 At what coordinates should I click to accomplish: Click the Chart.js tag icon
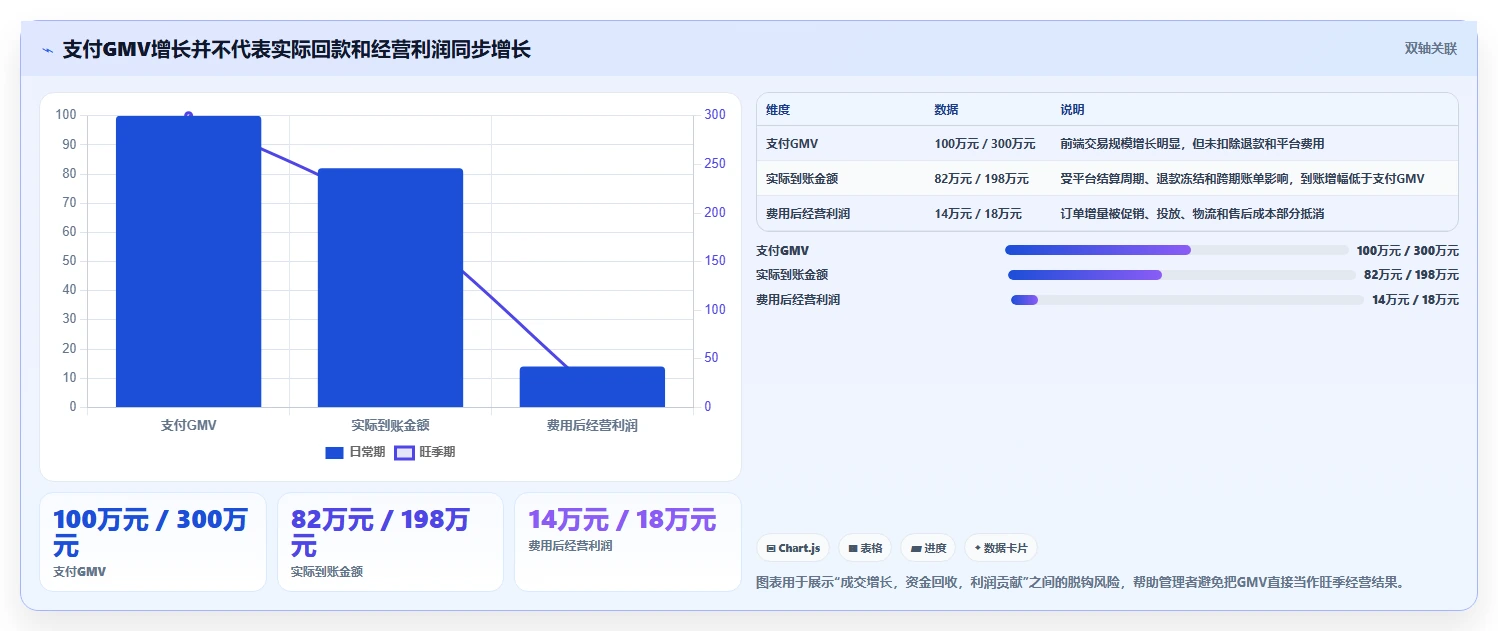pyautogui.click(x=771, y=548)
